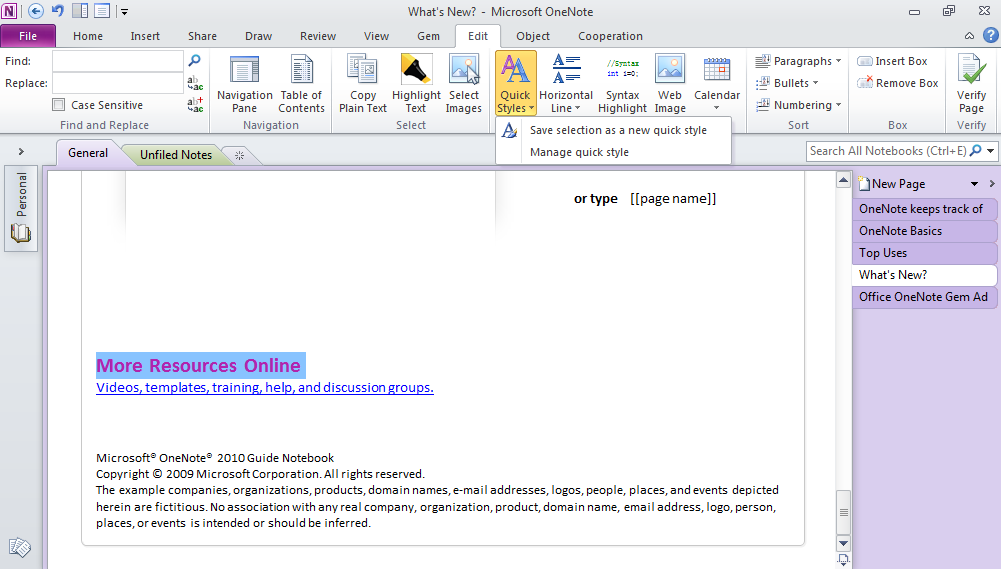Open the Top Uses page
Screen dimensions: 1001x569
pyautogui.click(x=924, y=253)
